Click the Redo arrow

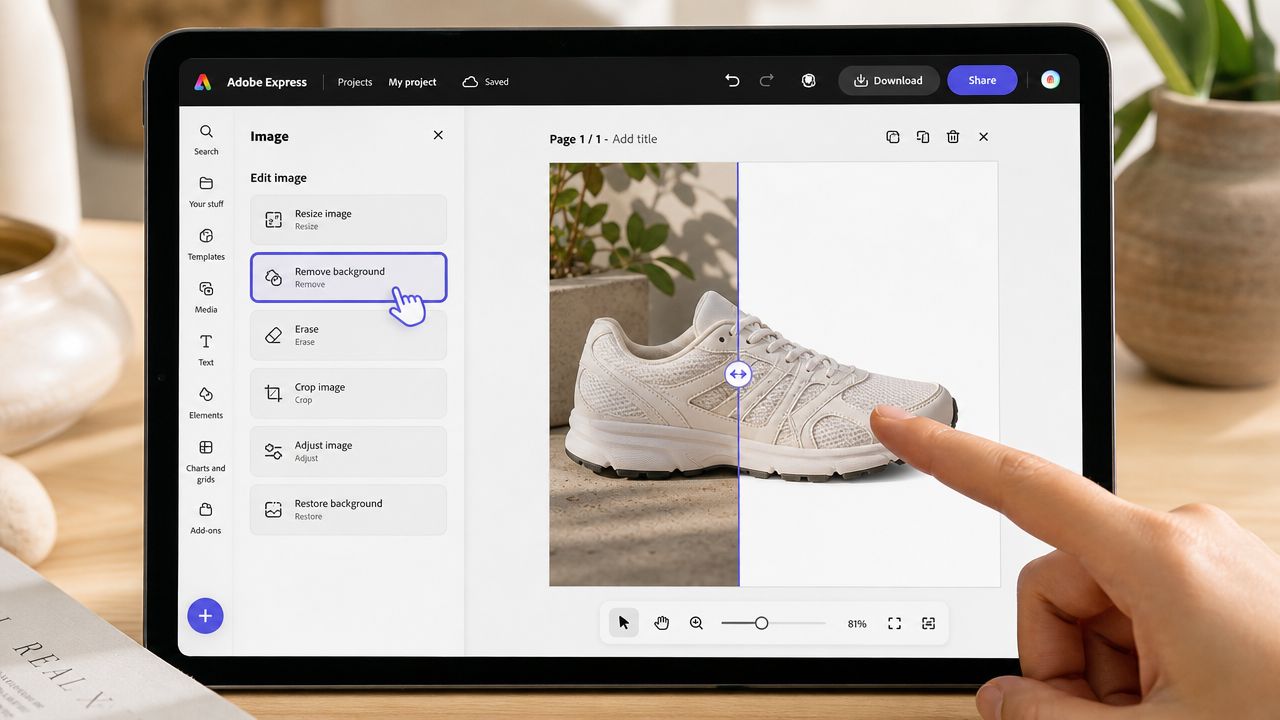pyautogui.click(x=767, y=81)
